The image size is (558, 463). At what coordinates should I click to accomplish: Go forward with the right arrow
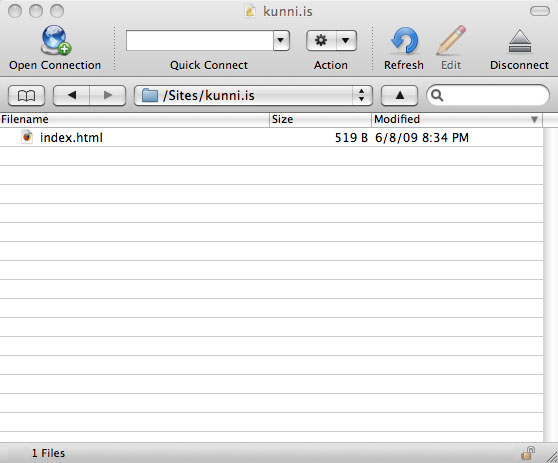tap(108, 95)
